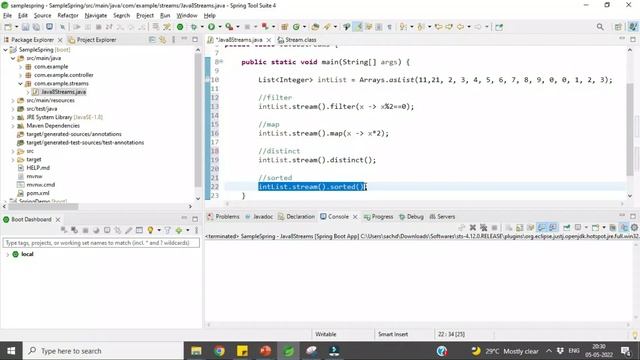Open the dropdown arrow next to Debug icon
This screenshot has height=360, width=640.
tap(202, 27)
